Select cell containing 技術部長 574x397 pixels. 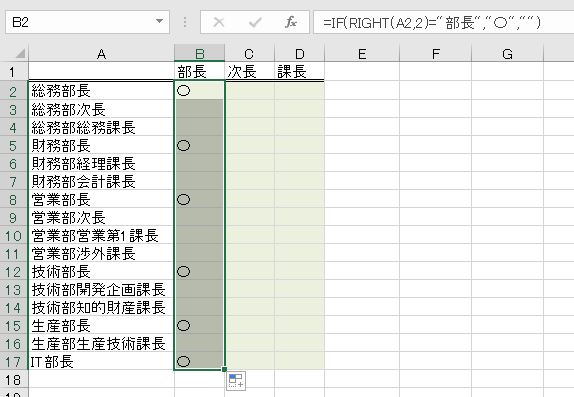pyautogui.click(x=101, y=271)
